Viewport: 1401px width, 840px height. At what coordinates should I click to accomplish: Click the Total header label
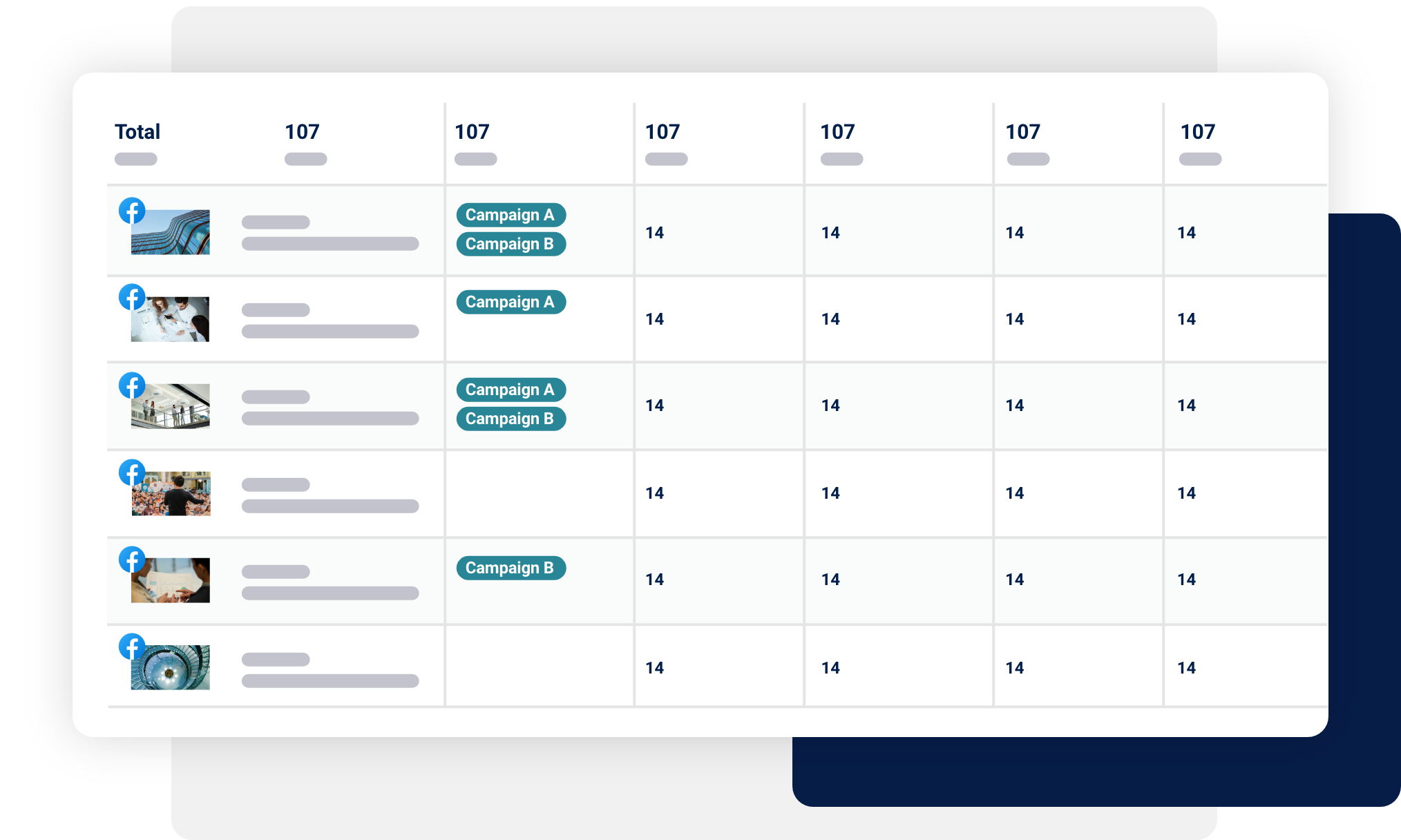coord(137,132)
